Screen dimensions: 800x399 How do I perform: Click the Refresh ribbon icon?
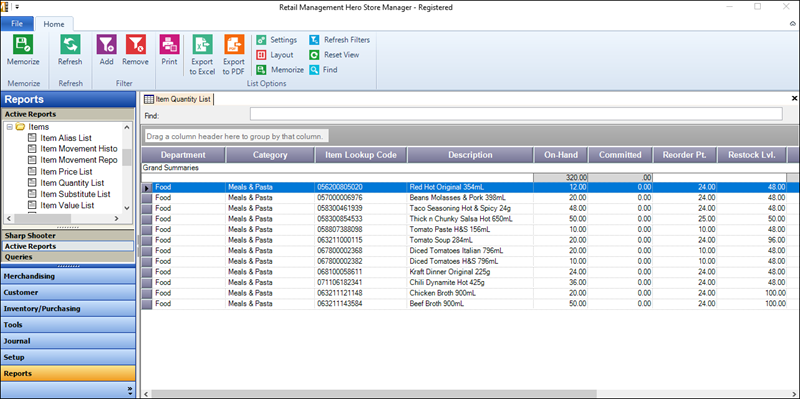[70, 45]
